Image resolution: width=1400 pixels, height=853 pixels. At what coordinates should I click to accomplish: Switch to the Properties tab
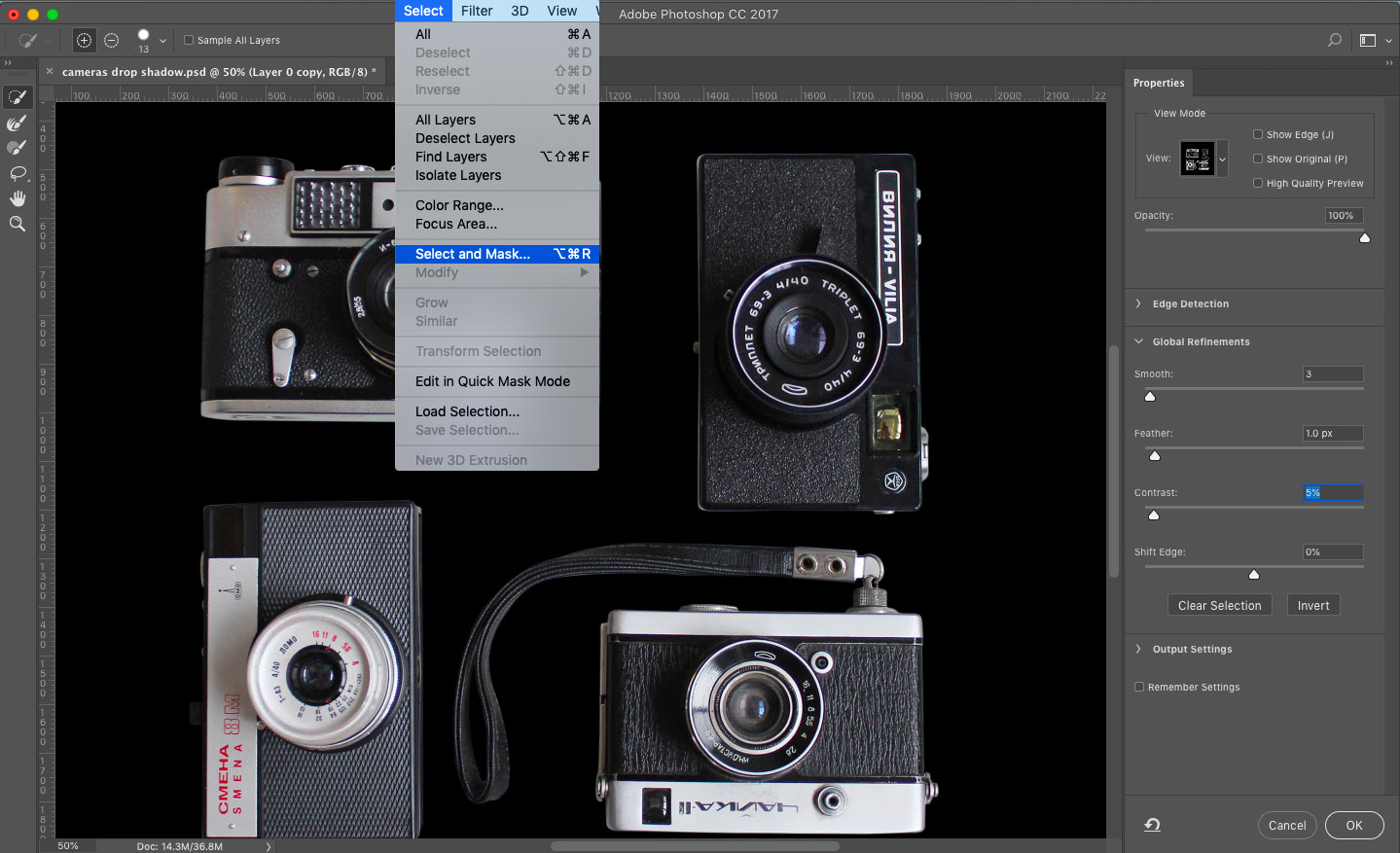click(1159, 83)
